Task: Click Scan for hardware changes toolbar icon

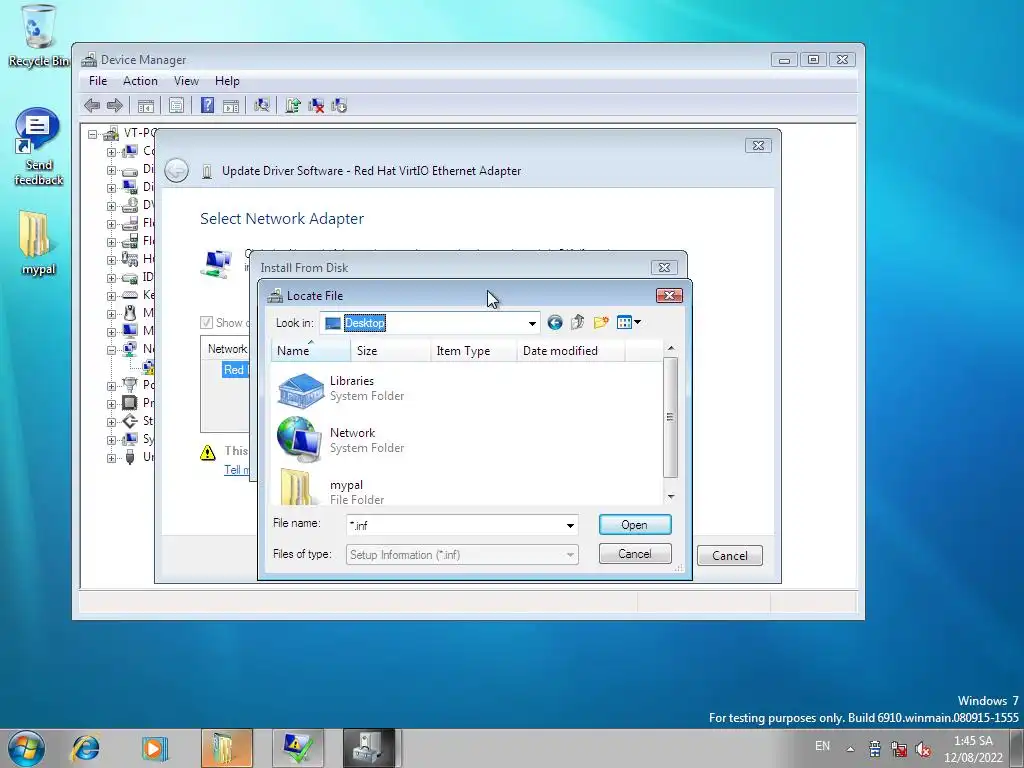Action: 262,105
